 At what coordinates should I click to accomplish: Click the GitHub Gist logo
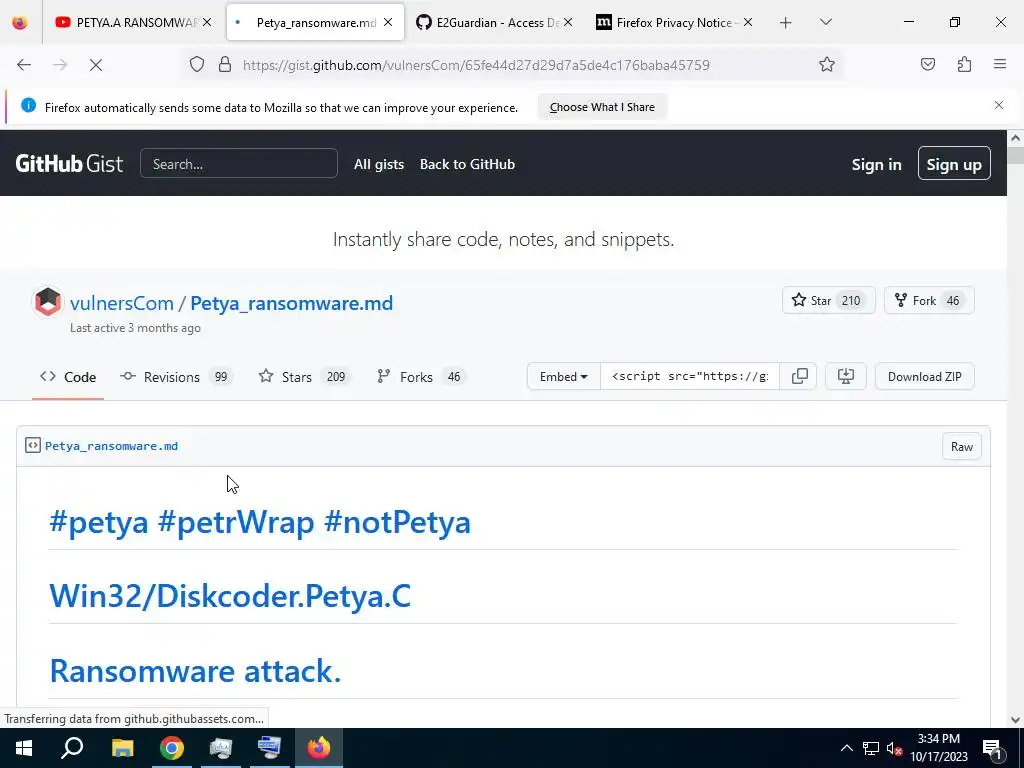[69, 163]
